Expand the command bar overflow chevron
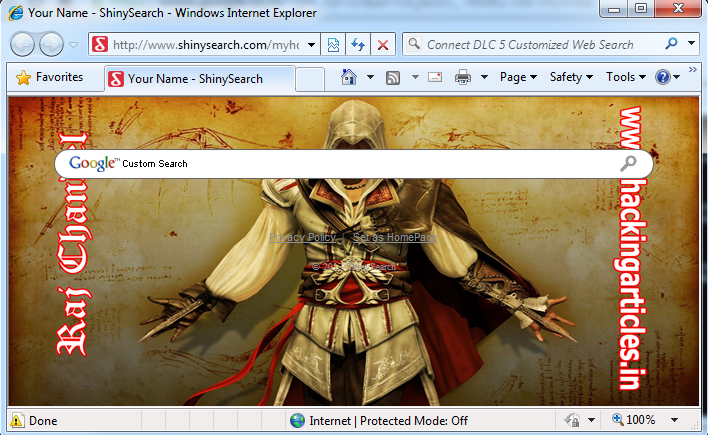 693,70
